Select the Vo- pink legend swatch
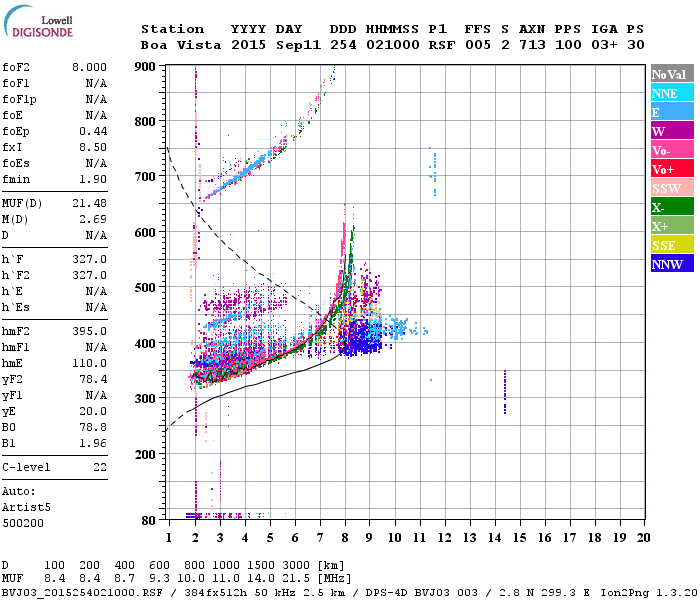Viewport: 700px width, 600px height. pyautogui.click(x=672, y=150)
